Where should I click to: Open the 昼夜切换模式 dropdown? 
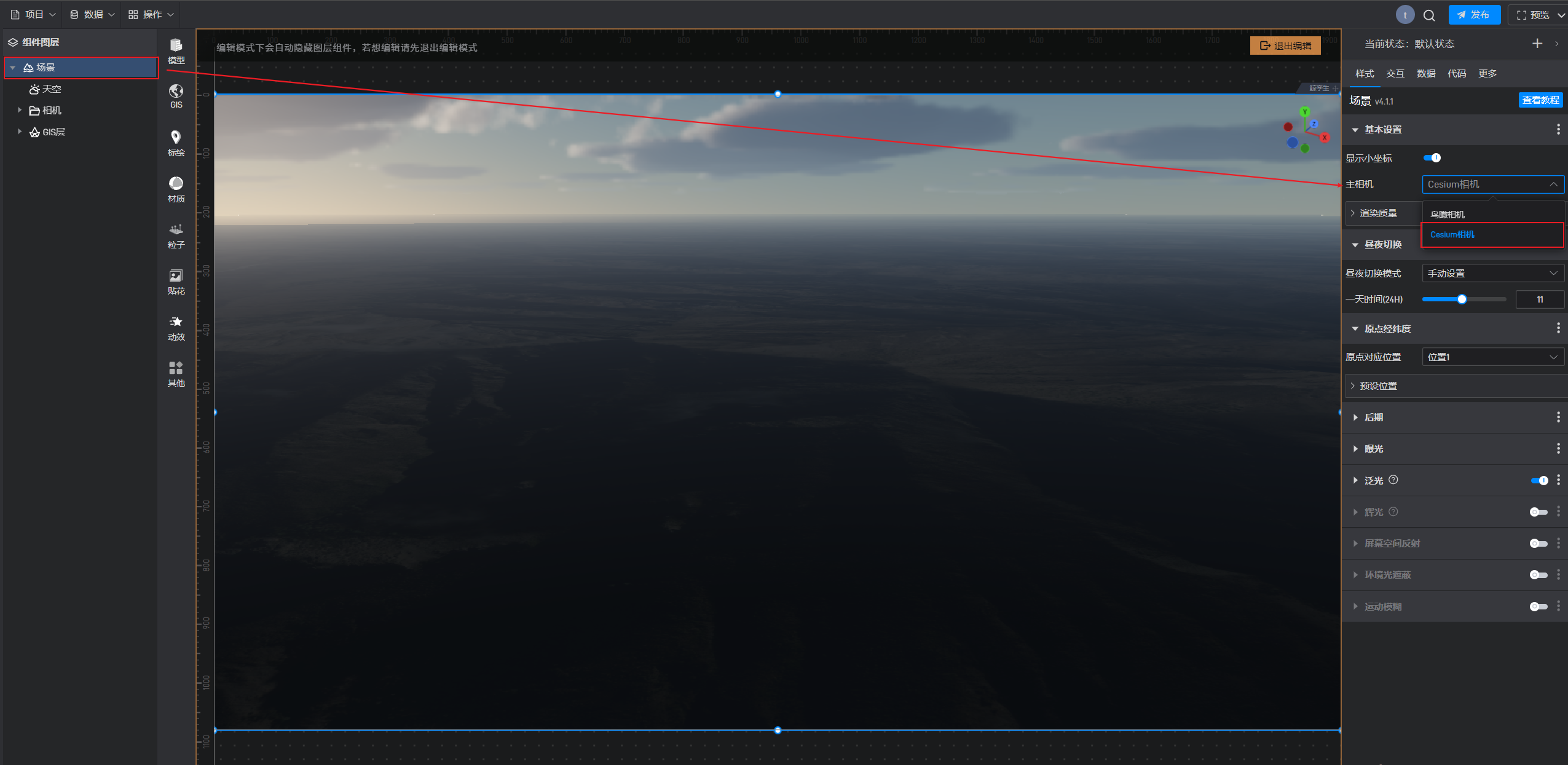[x=1492, y=273]
